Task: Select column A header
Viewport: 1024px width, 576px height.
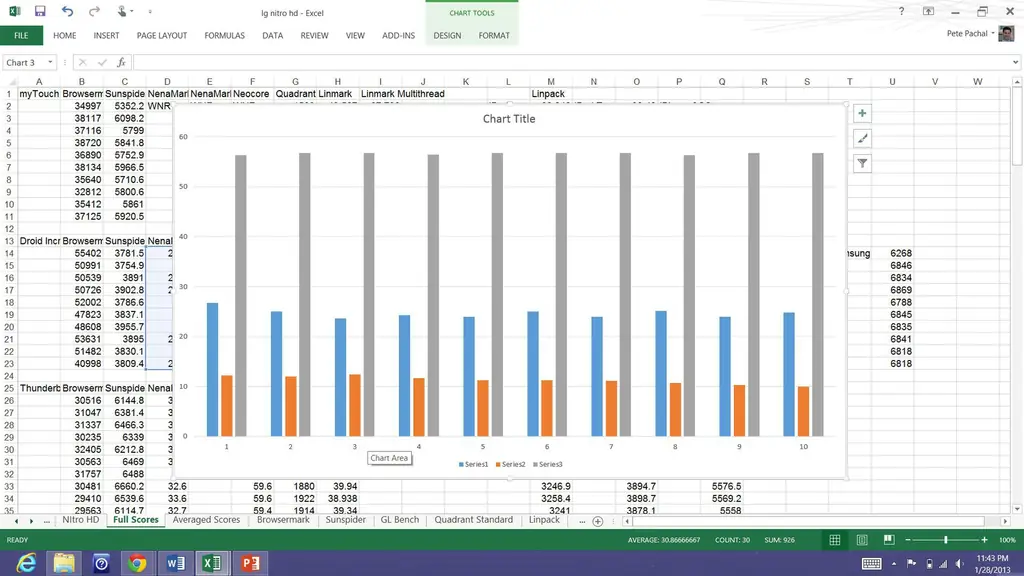Action: pos(39,82)
